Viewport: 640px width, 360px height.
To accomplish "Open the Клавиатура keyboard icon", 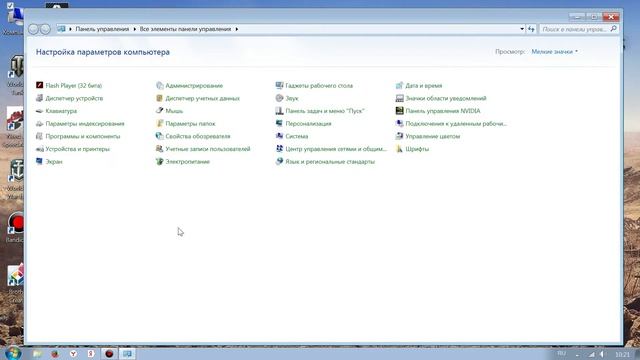I will coord(40,111).
